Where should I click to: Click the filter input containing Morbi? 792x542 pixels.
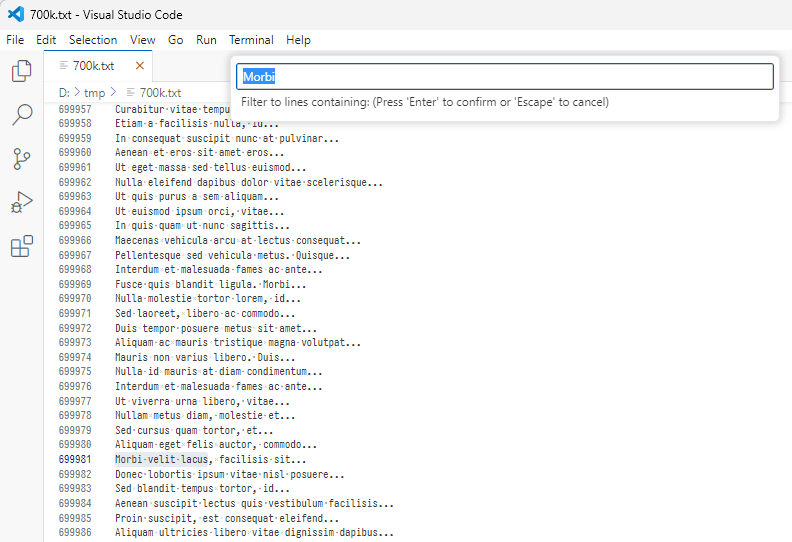[505, 77]
